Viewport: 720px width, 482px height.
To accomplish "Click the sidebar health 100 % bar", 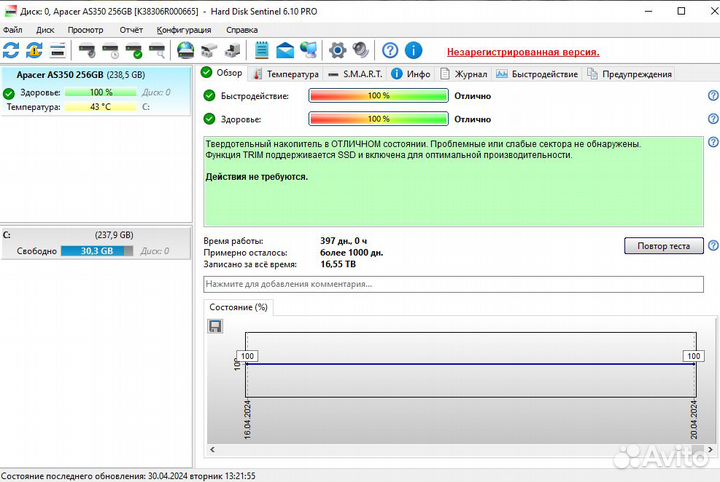I will click(x=101, y=92).
